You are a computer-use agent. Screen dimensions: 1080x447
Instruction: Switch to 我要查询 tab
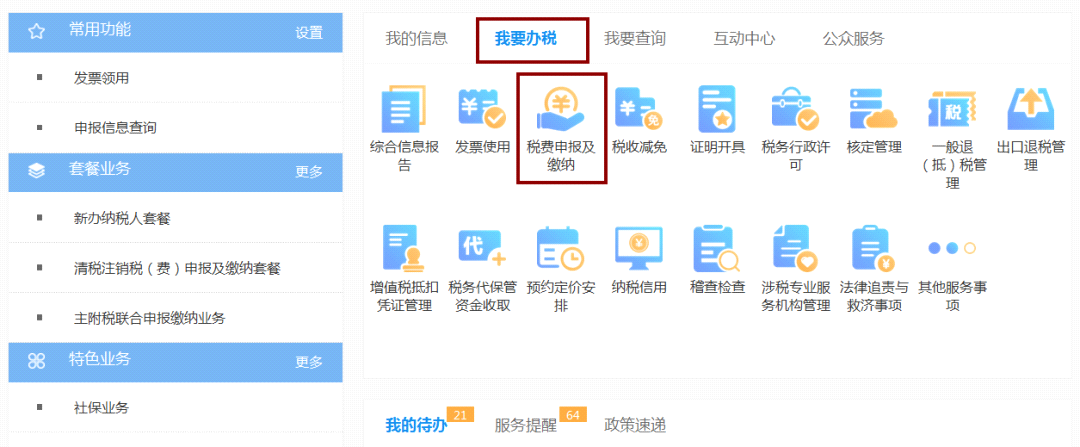[x=635, y=39]
